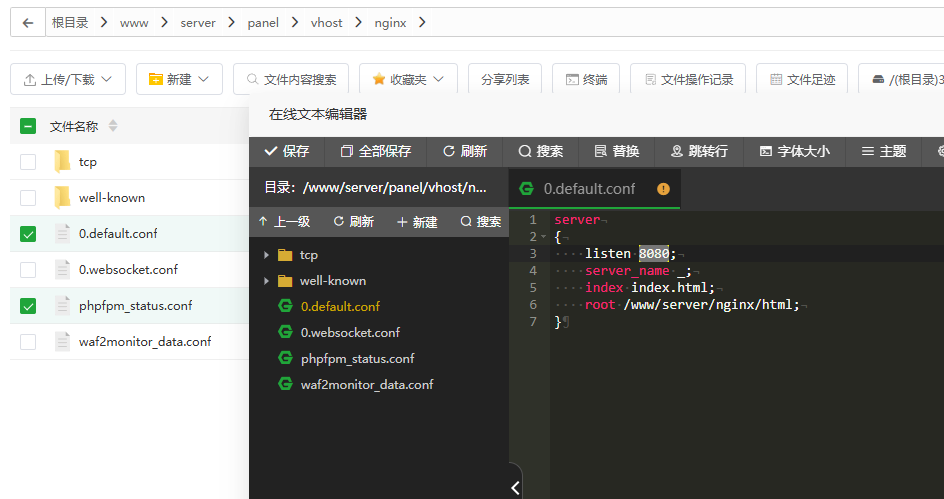944x499 pixels.
Task: Click 刷新 in the editor top toolbar
Action: [x=465, y=151]
